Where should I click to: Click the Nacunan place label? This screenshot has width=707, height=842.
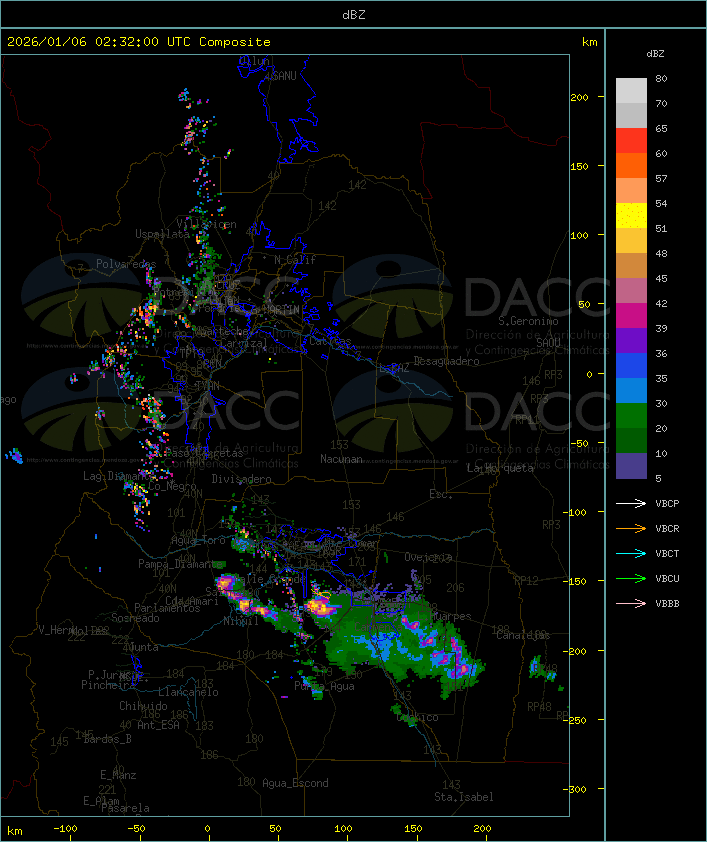[341, 459]
